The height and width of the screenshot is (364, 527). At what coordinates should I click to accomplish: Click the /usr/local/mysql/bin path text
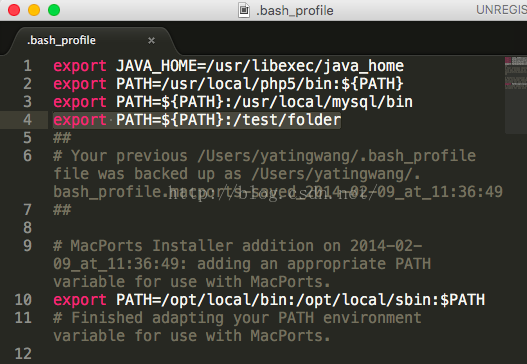pos(323,102)
